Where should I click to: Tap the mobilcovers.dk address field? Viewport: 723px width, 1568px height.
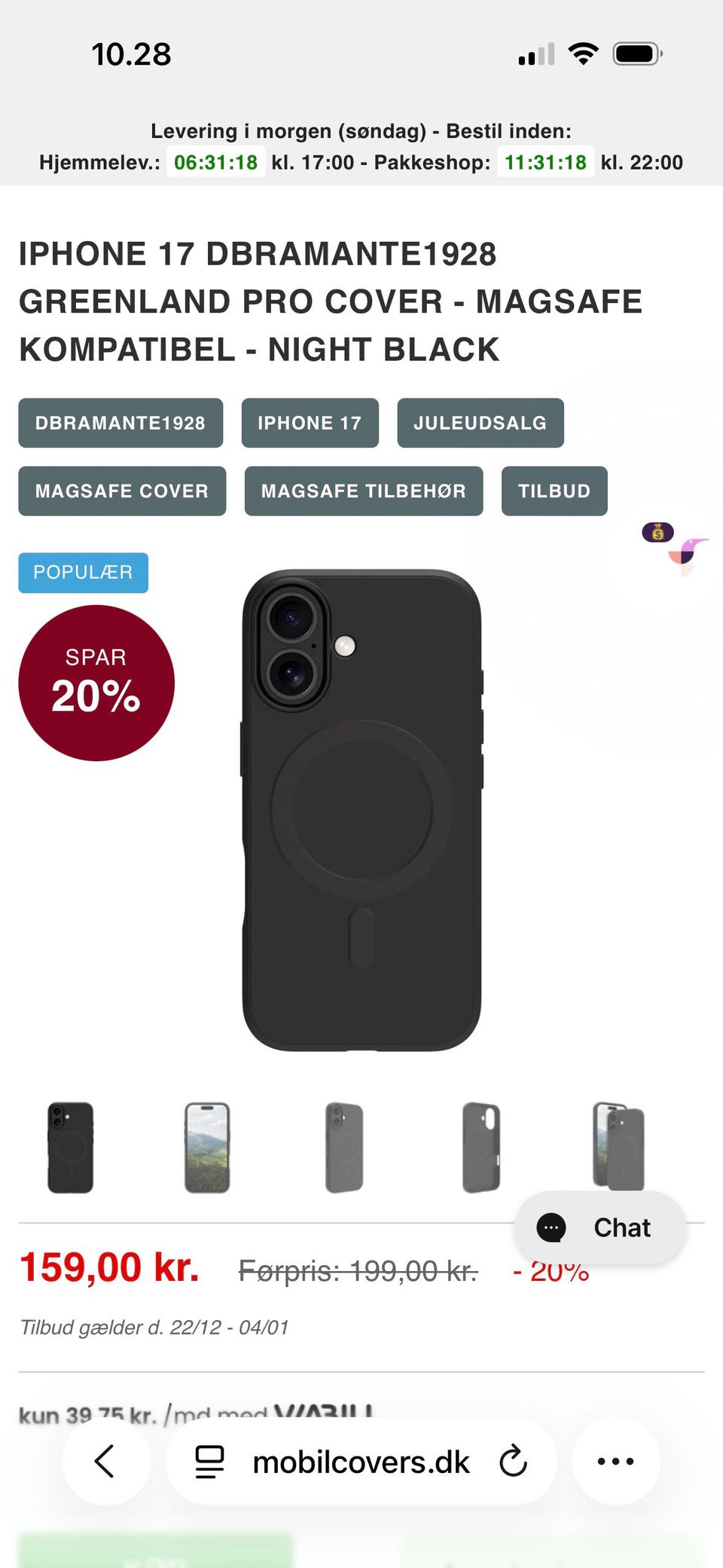coord(361,1461)
